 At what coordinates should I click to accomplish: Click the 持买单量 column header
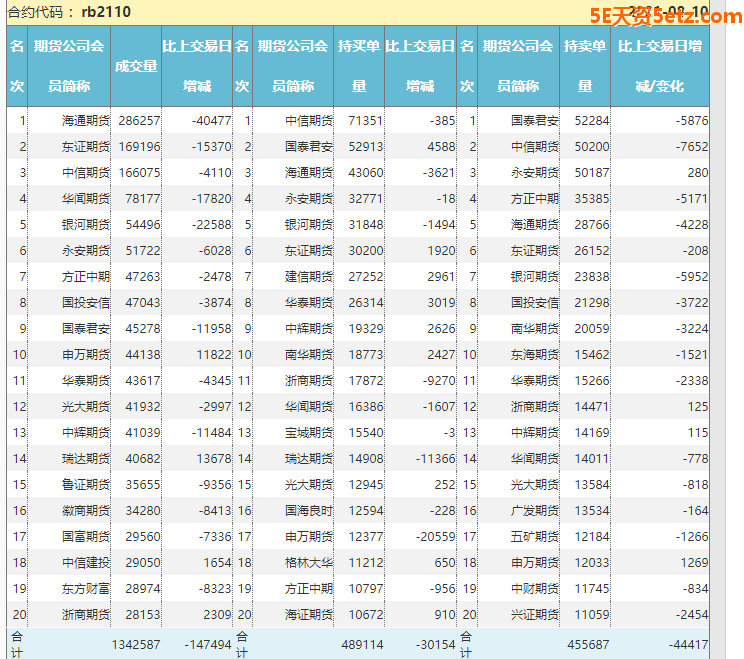point(358,66)
